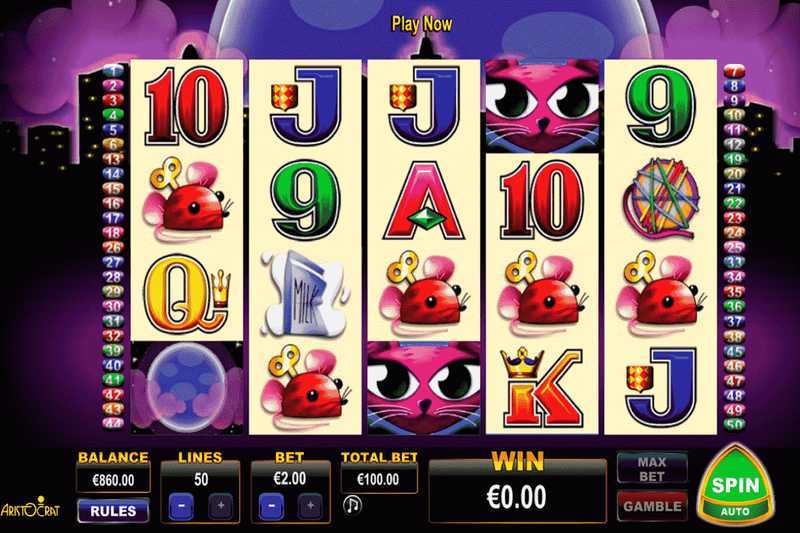This screenshot has width=800, height=533.
Task: Select MAX BET
Action: point(652,469)
